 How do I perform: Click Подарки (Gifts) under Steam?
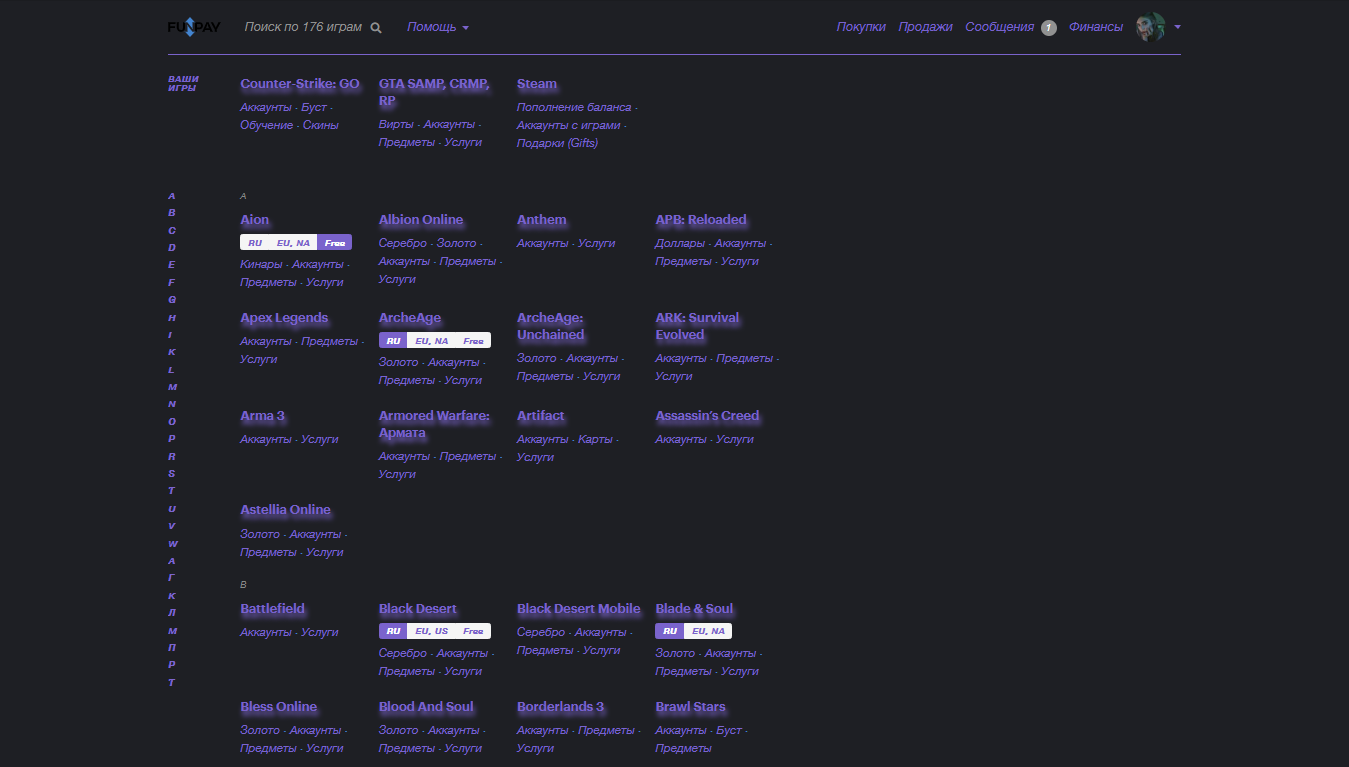point(556,142)
